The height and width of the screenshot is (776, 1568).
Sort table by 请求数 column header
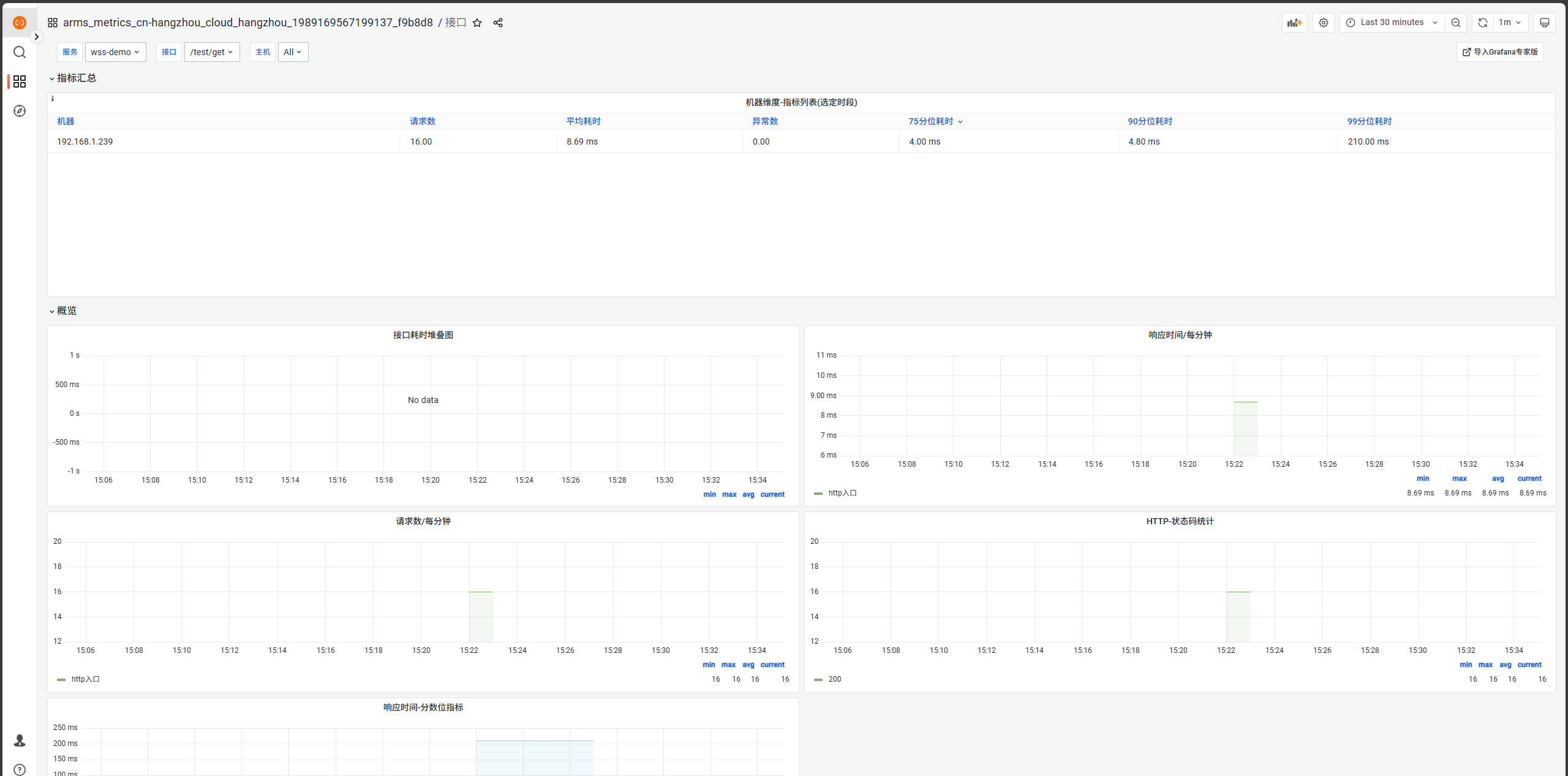point(423,121)
